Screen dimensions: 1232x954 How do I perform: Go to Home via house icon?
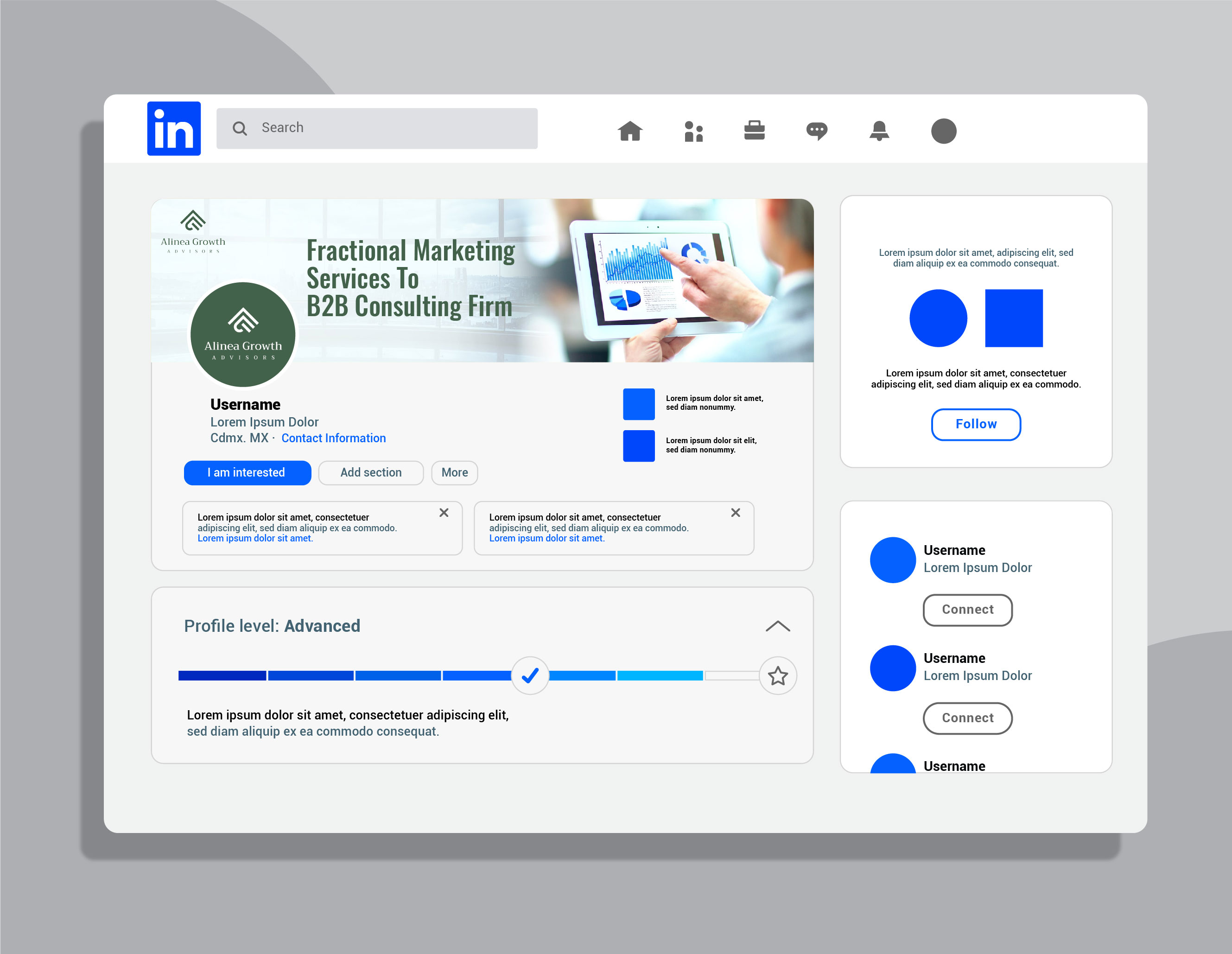point(630,131)
